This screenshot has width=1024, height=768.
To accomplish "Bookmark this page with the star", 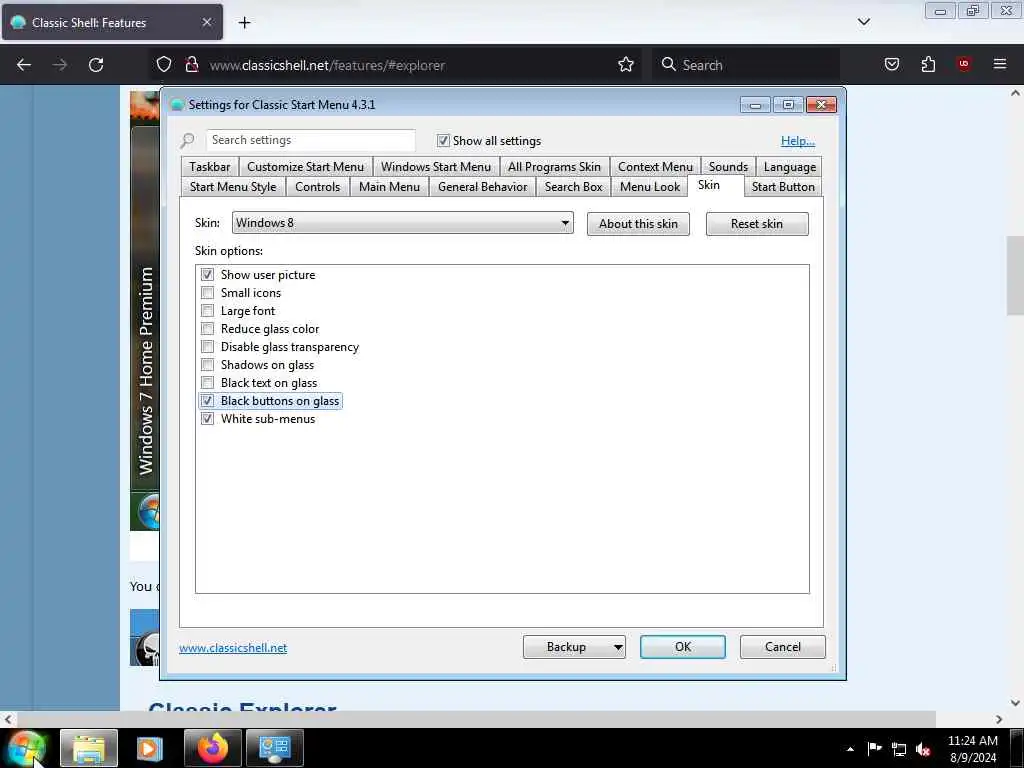I will click(626, 64).
